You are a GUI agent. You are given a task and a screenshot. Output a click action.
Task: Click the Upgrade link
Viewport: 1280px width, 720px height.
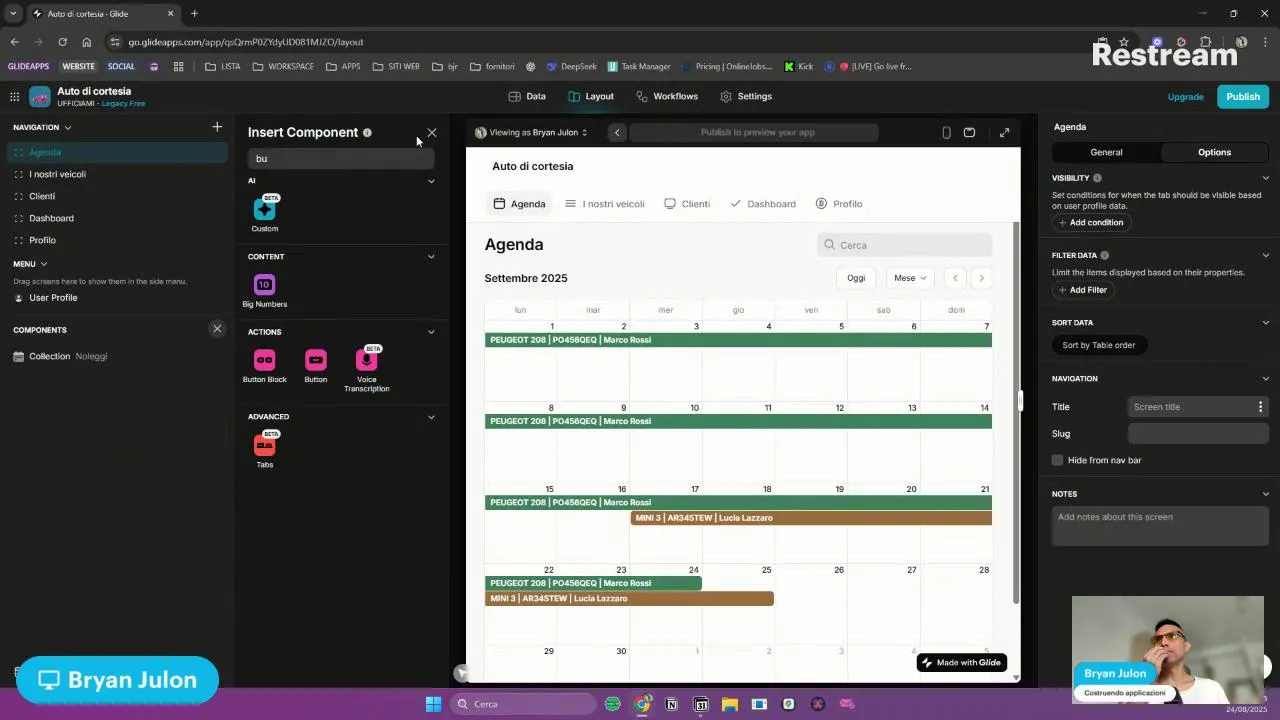point(1185,97)
